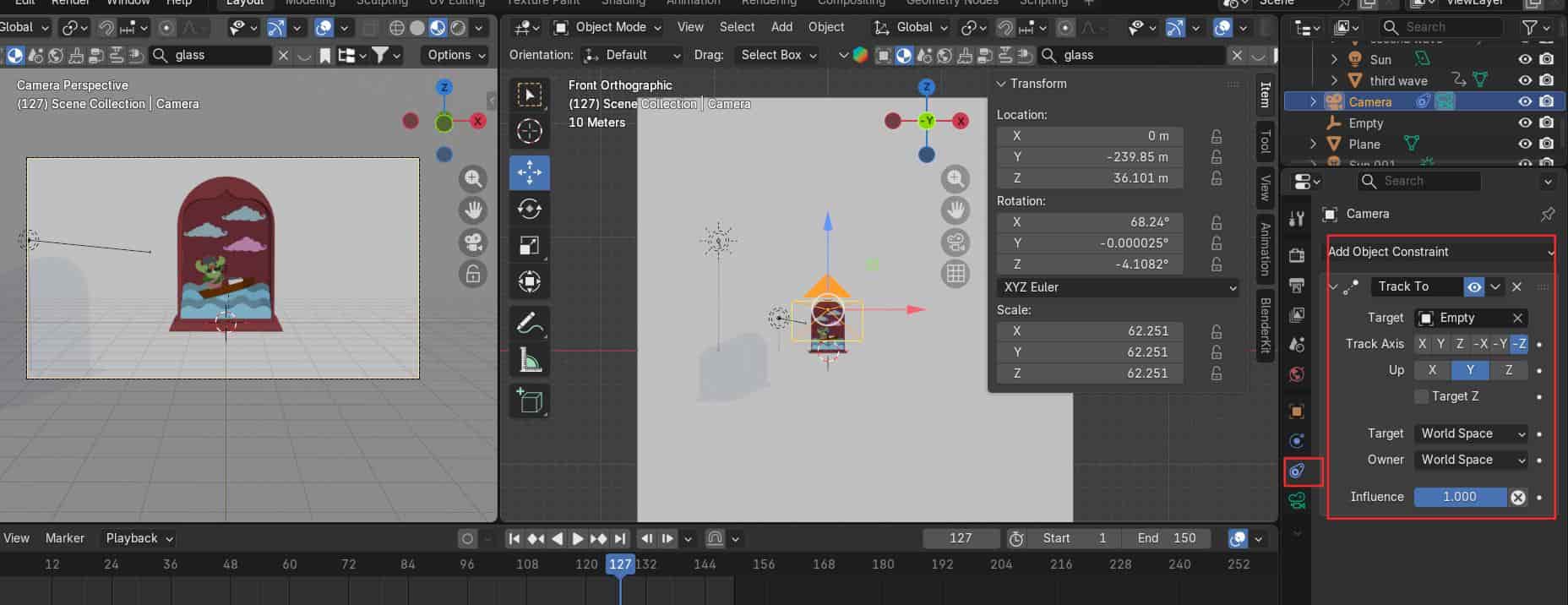Play the animation forward
This screenshot has height=605, width=1568.
tap(578, 538)
